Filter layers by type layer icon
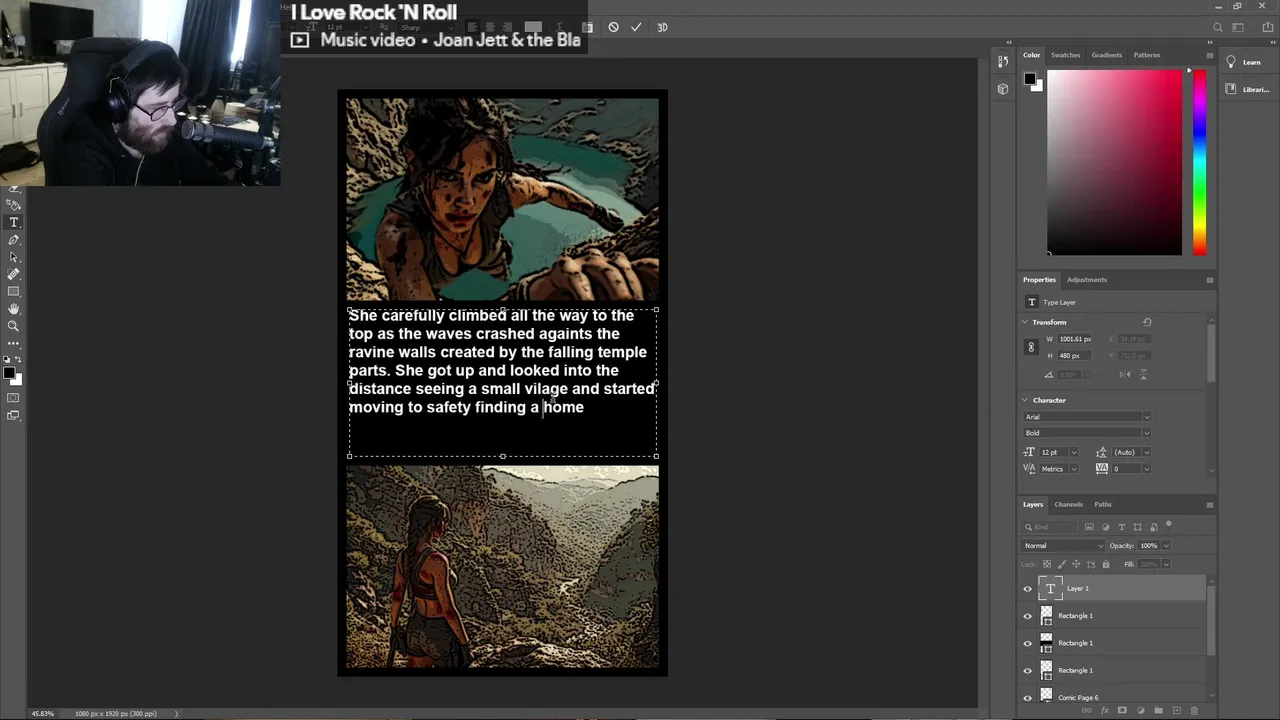This screenshot has width=1280, height=720. pos(1122,527)
